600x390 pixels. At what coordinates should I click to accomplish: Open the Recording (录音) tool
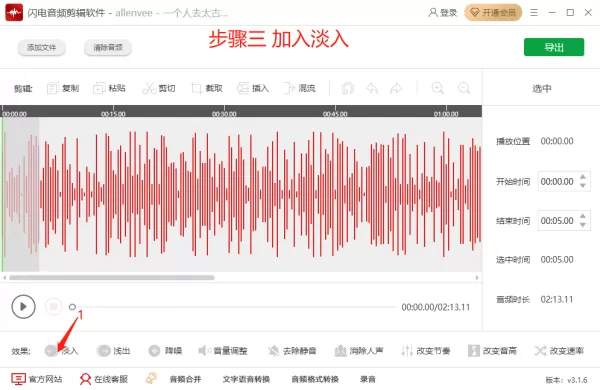(x=368, y=379)
